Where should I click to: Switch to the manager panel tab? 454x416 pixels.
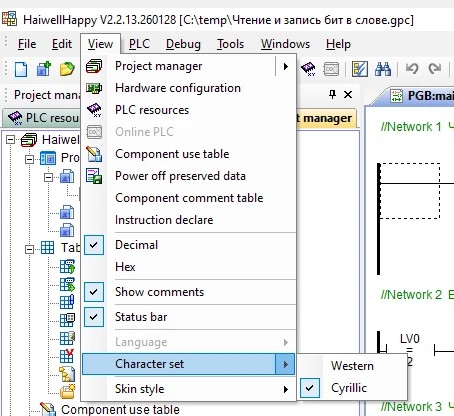327,118
